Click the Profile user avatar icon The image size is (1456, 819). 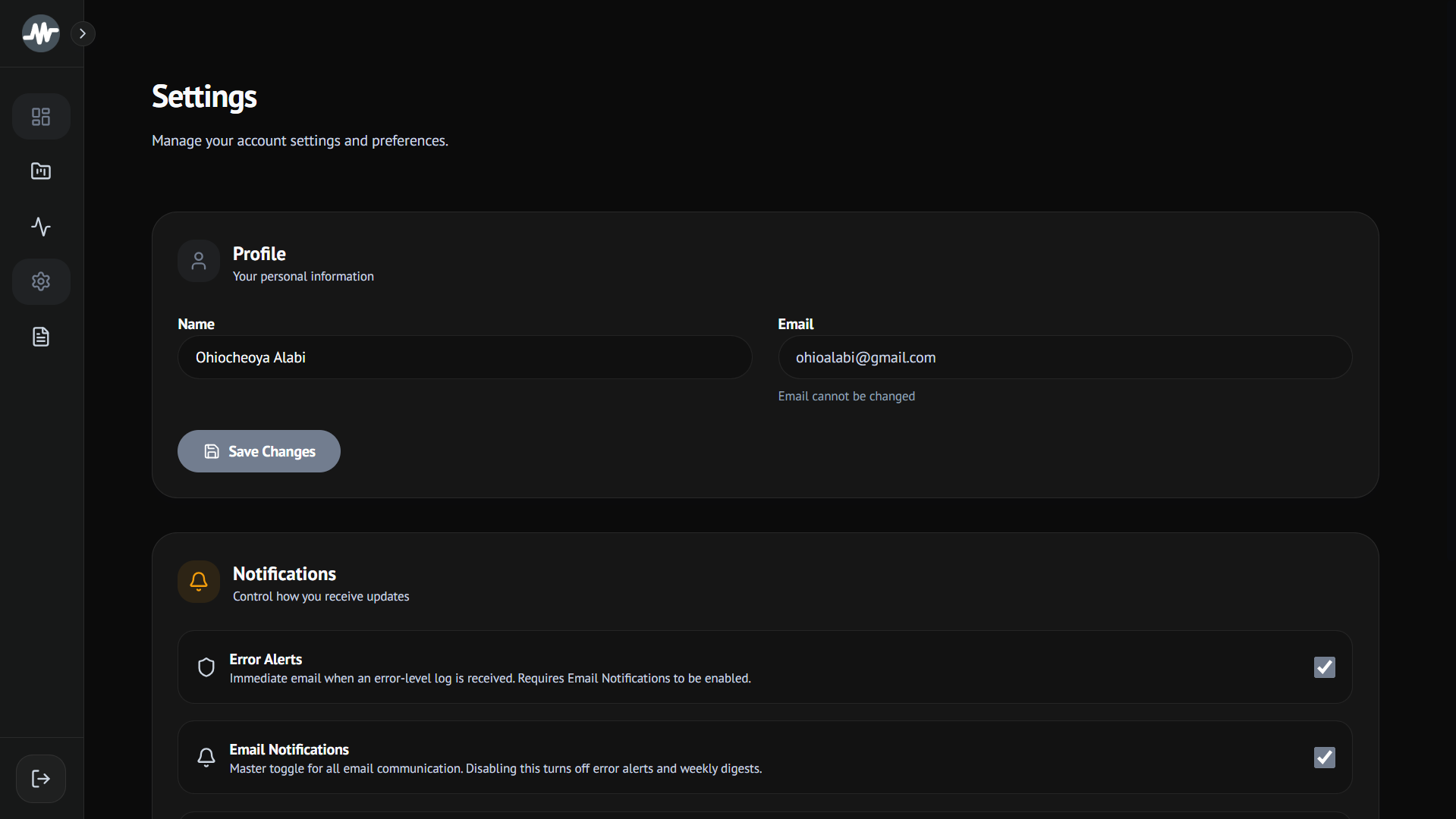click(x=199, y=261)
